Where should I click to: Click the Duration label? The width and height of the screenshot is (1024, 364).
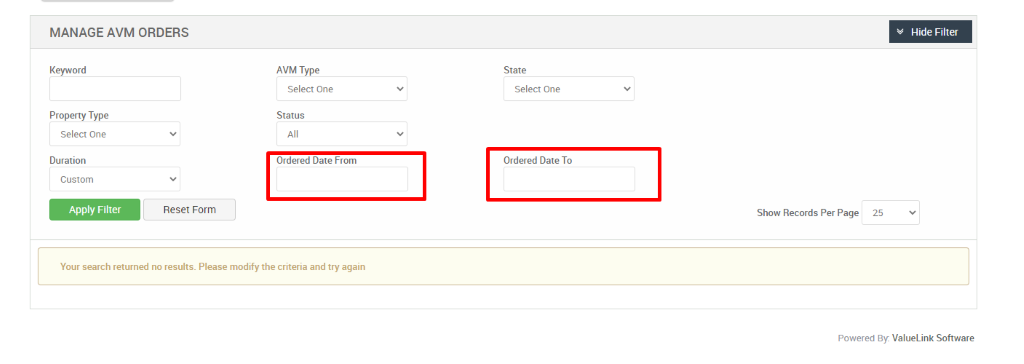click(x=68, y=160)
